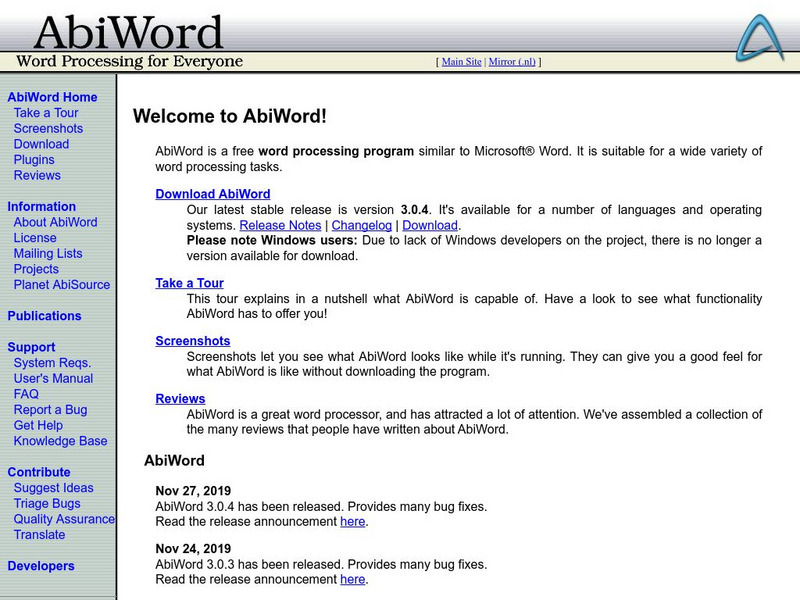800x600 pixels.
Task: Open the 3.0.3 release announcement 'here' link
Action: tap(353, 579)
